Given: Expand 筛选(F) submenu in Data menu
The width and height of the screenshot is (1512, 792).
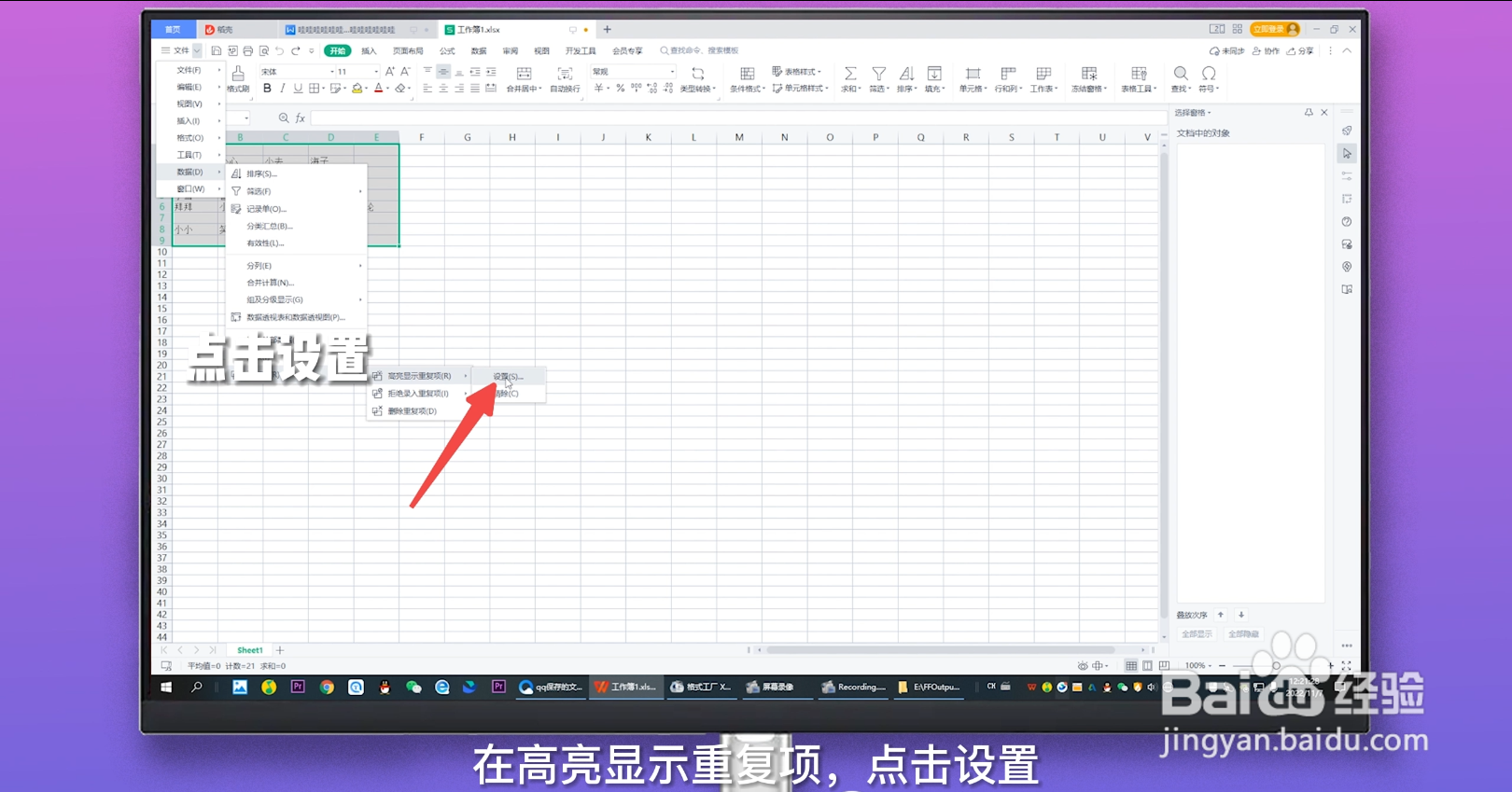Looking at the screenshot, I should (x=297, y=191).
